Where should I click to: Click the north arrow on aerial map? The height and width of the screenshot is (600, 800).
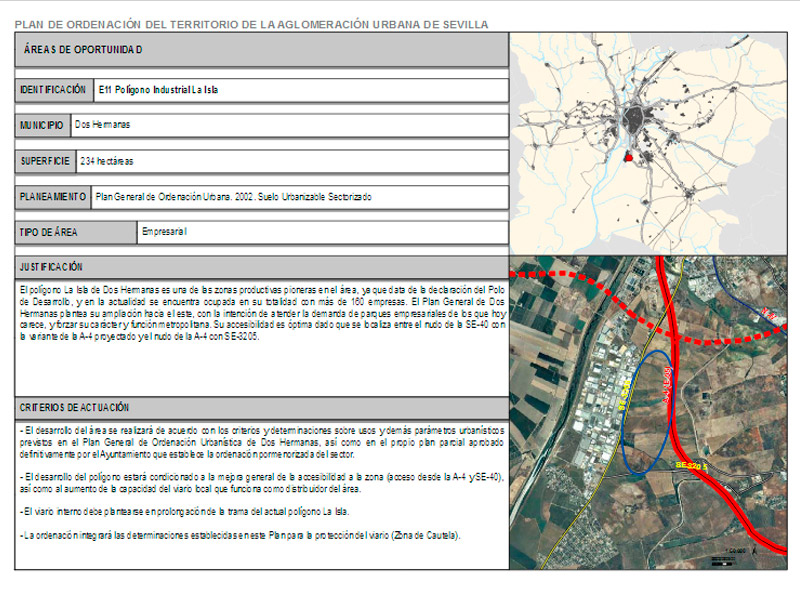[754, 550]
